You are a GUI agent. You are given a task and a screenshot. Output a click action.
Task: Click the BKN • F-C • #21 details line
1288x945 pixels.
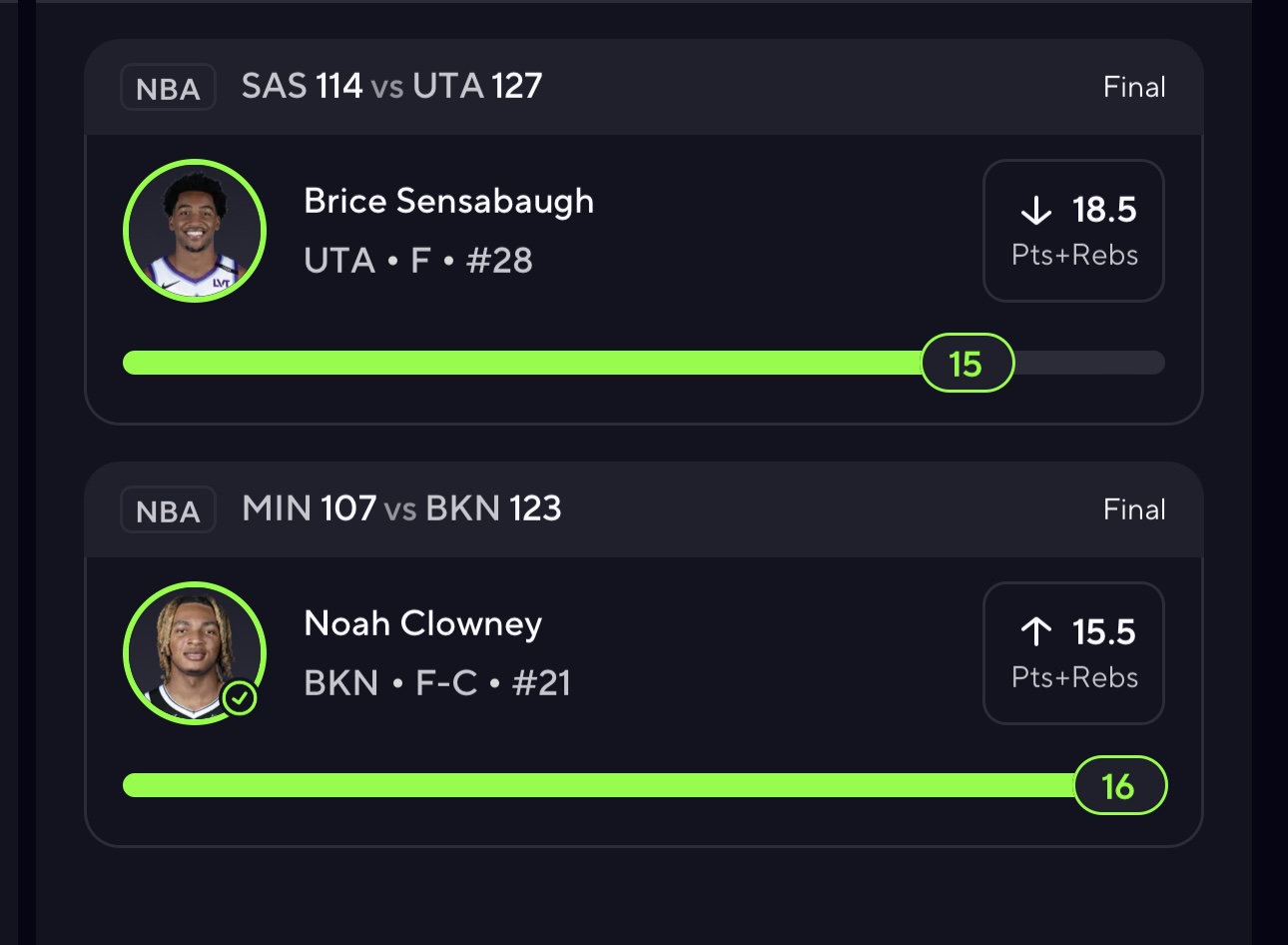coord(436,683)
